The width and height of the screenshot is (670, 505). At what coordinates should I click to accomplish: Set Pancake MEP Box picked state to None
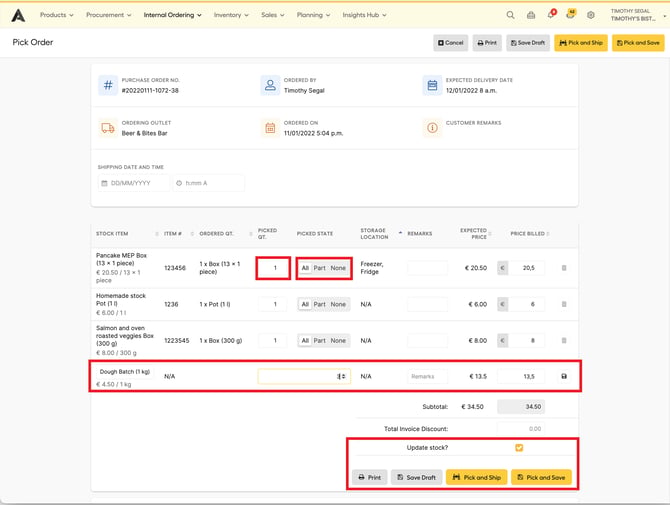pyautogui.click(x=338, y=268)
